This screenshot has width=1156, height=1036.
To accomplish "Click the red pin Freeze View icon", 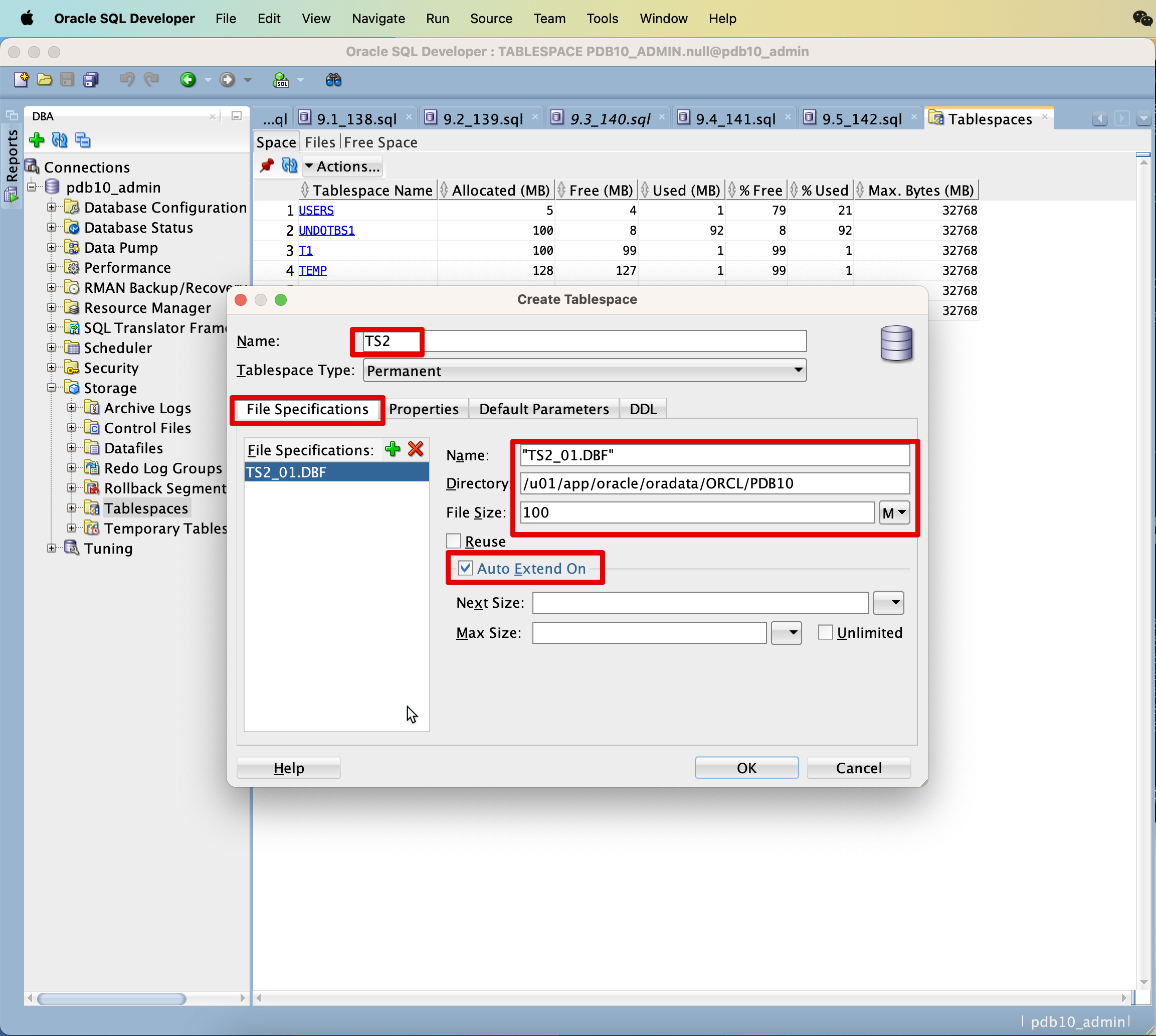I will coord(266,165).
